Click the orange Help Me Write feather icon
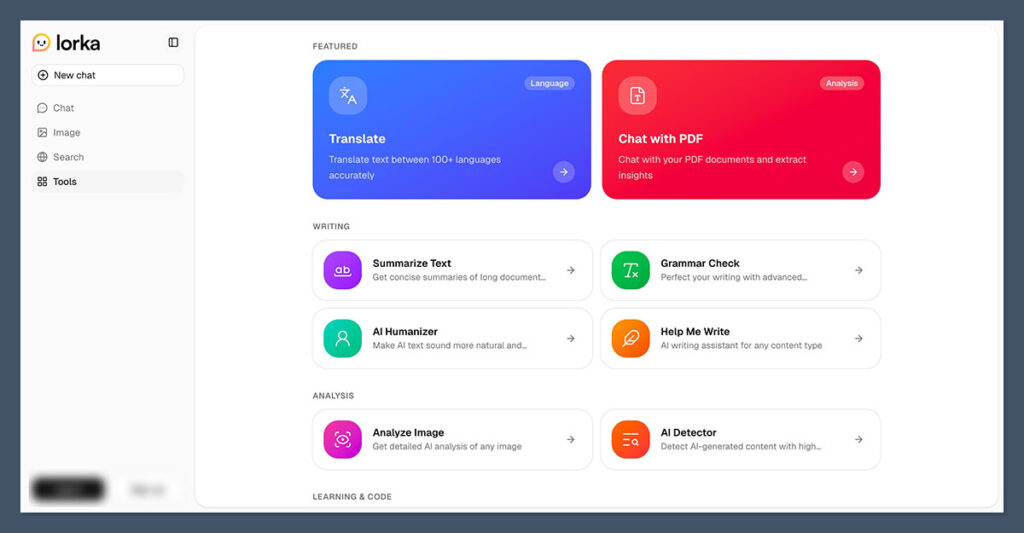Viewport: 1024px width, 533px height. pyautogui.click(x=631, y=338)
